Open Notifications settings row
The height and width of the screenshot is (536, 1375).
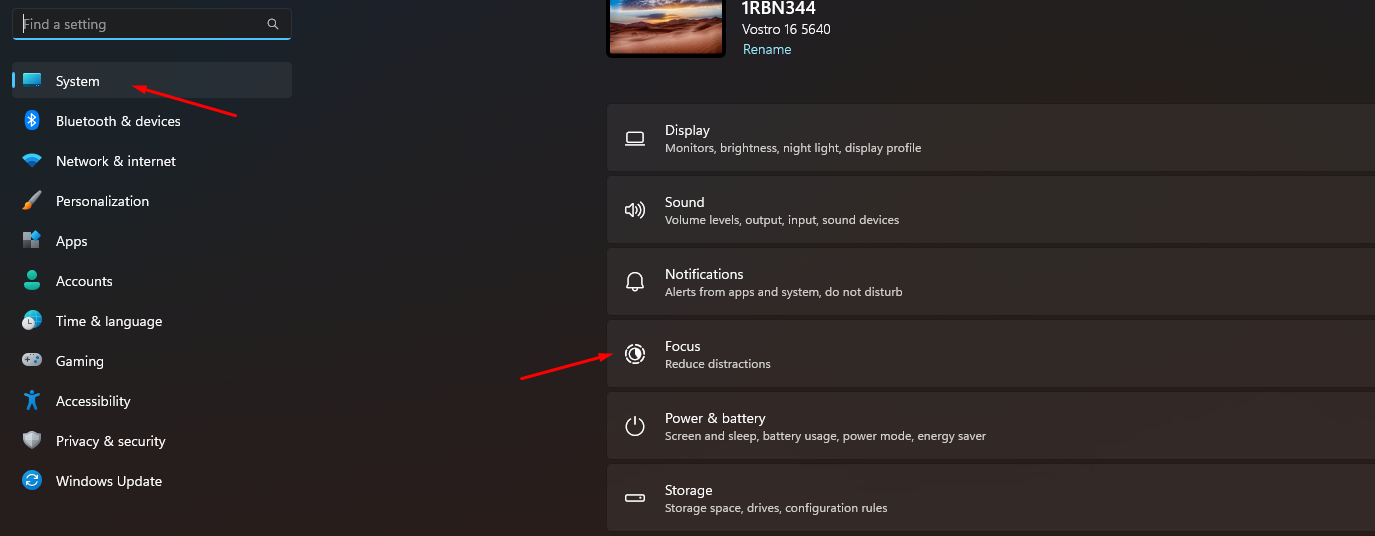pyautogui.click(x=991, y=282)
